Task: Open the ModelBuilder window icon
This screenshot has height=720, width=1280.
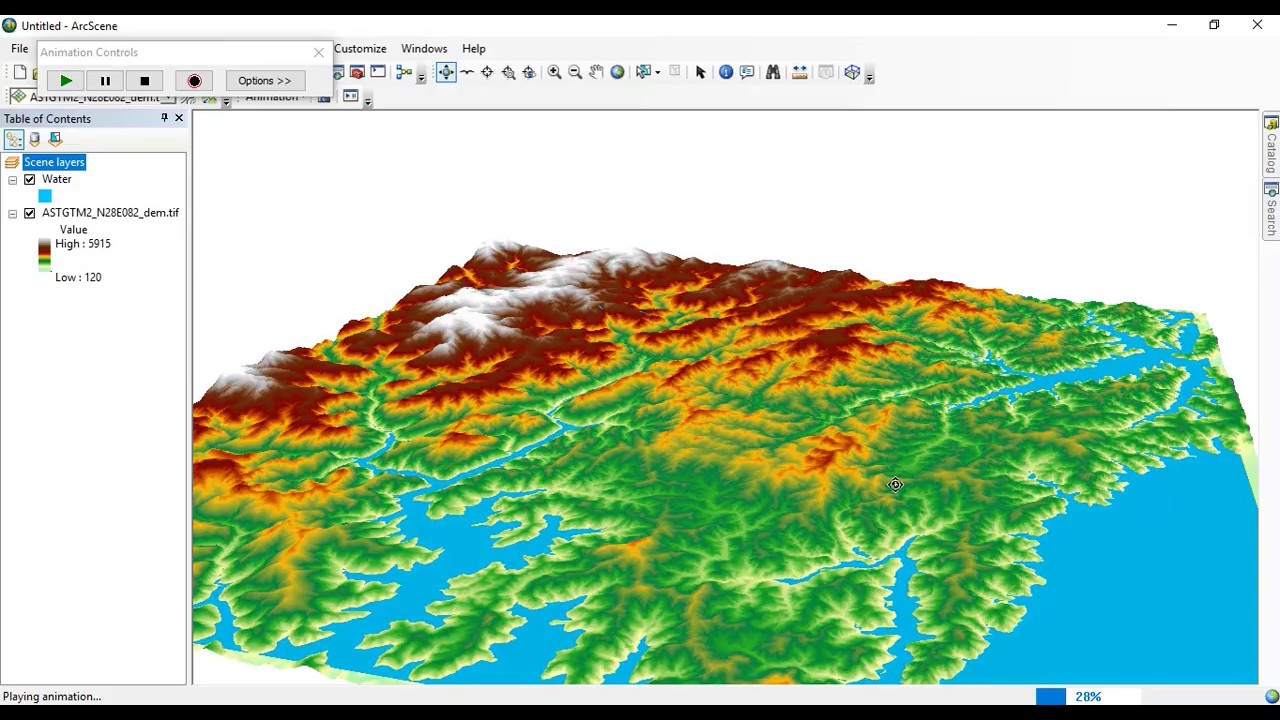Action: pyautogui.click(x=404, y=72)
